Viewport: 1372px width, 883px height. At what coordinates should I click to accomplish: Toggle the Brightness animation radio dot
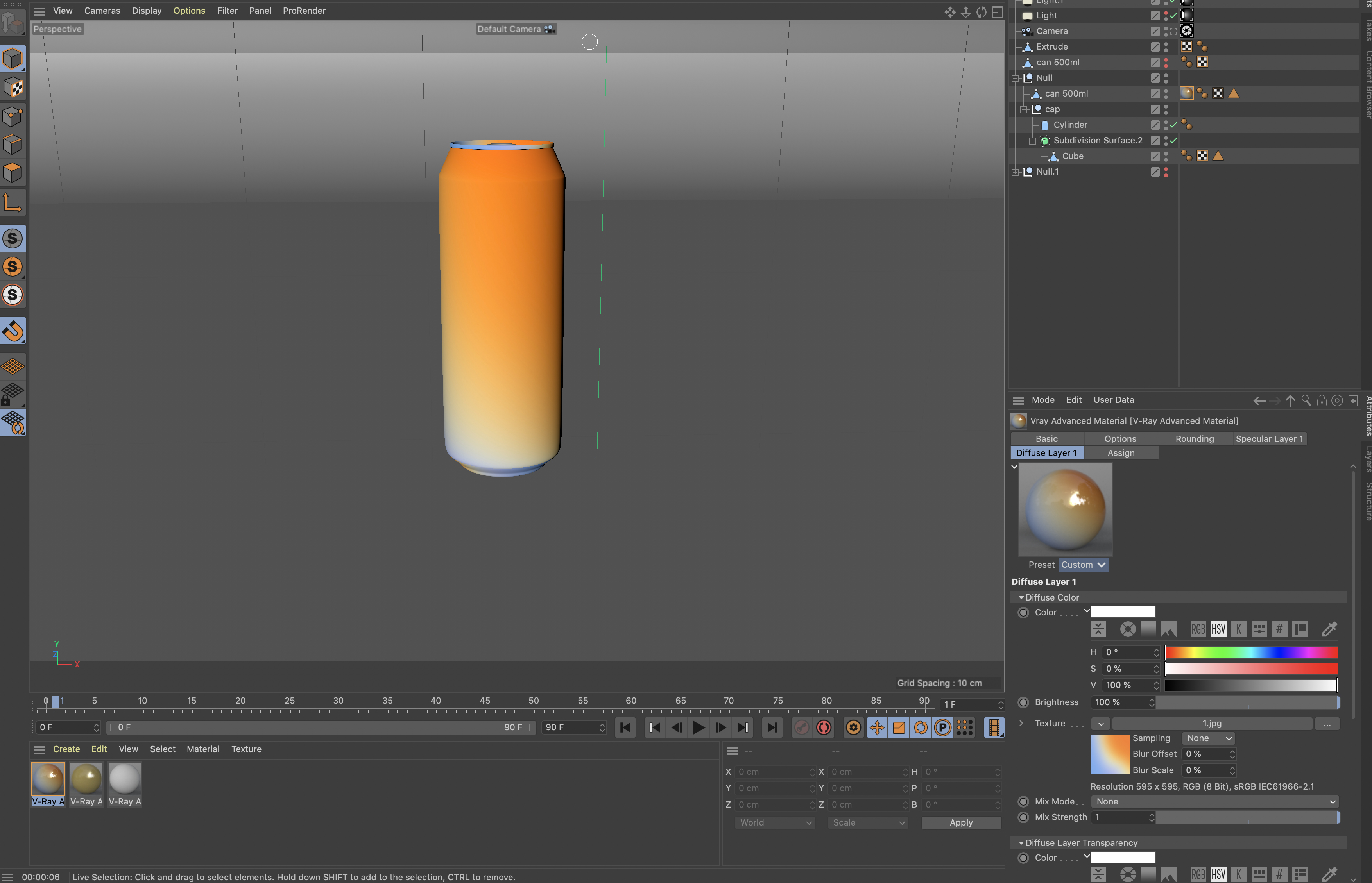click(1023, 702)
